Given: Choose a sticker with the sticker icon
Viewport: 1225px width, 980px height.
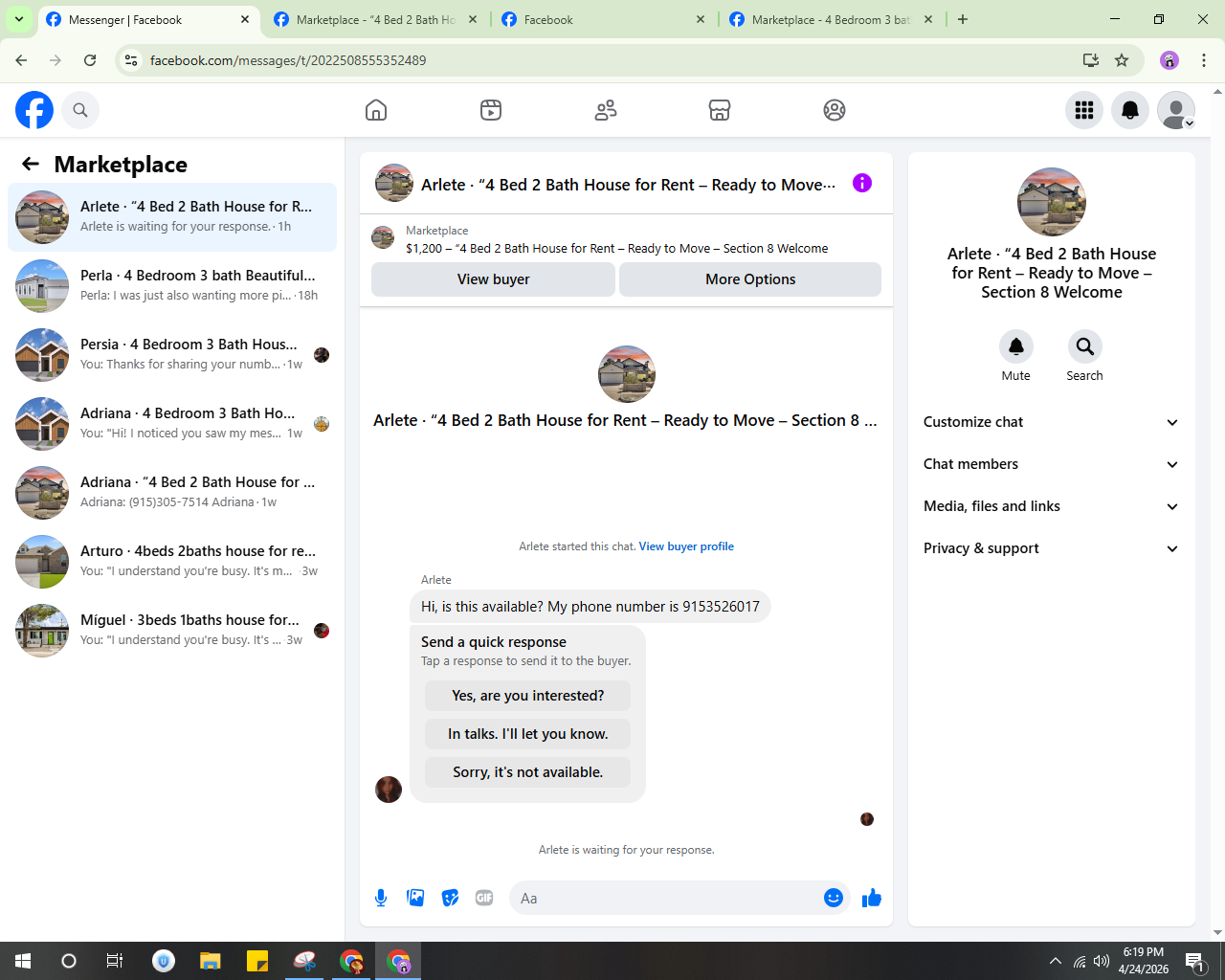Looking at the screenshot, I should pos(450,898).
